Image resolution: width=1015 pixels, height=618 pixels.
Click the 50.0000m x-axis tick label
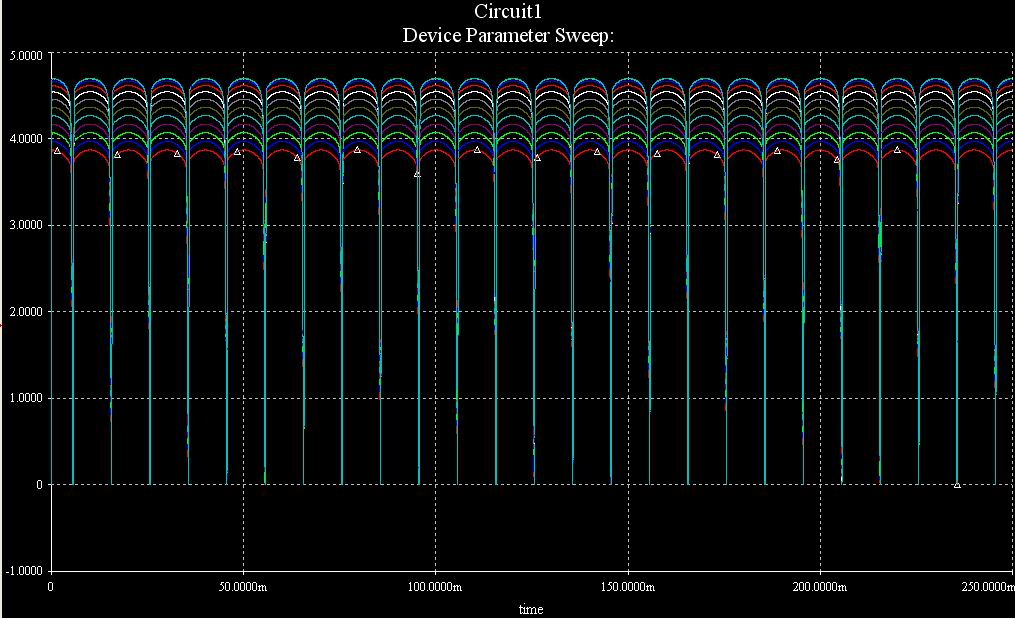[x=243, y=587]
